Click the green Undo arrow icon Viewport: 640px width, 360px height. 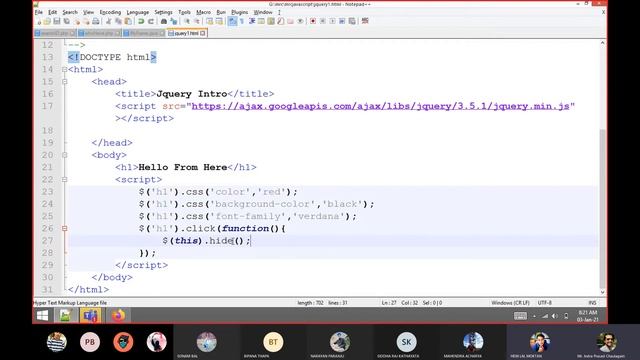click(141, 21)
